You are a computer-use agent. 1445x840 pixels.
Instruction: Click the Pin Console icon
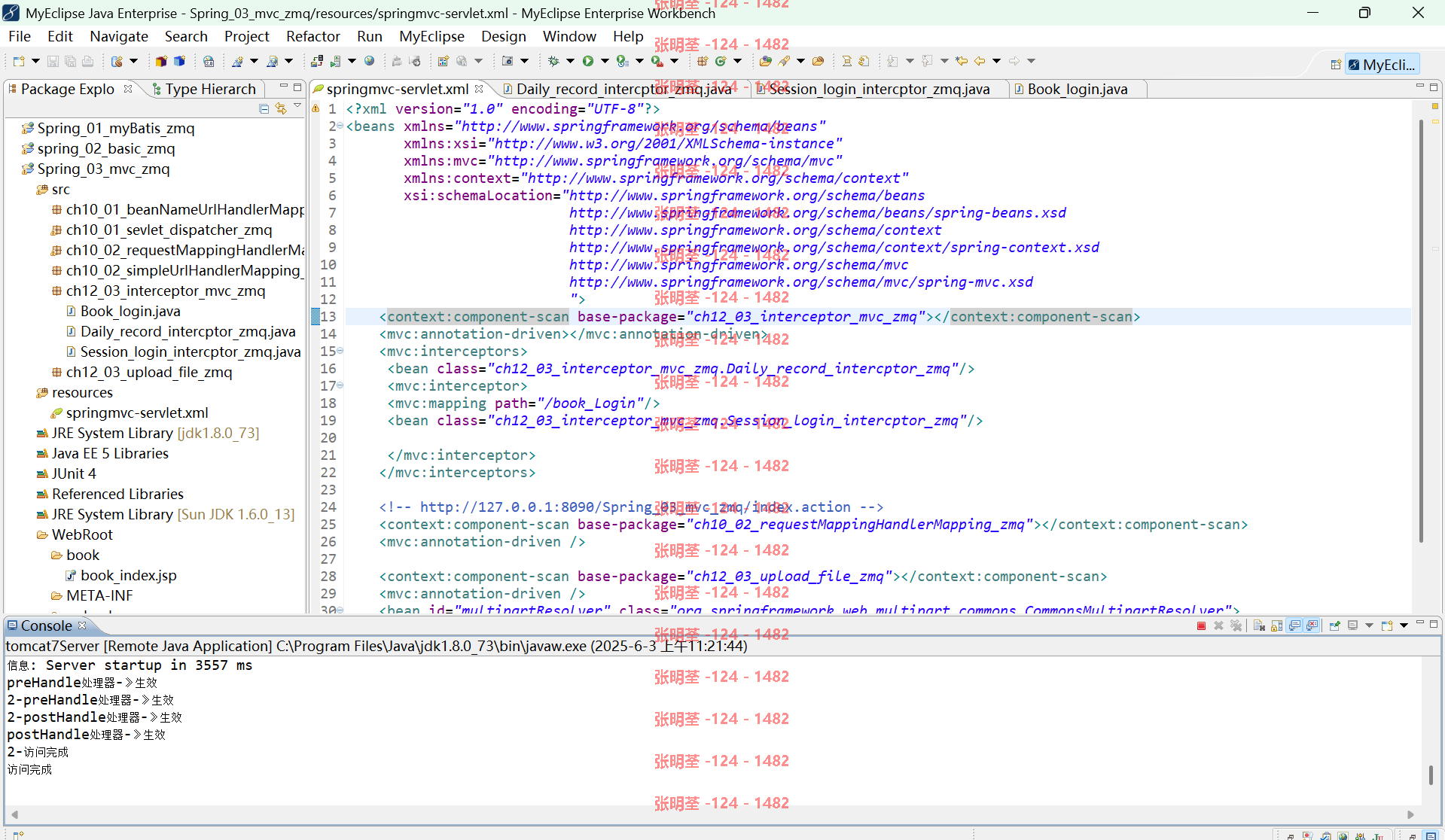coord(1334,626)
